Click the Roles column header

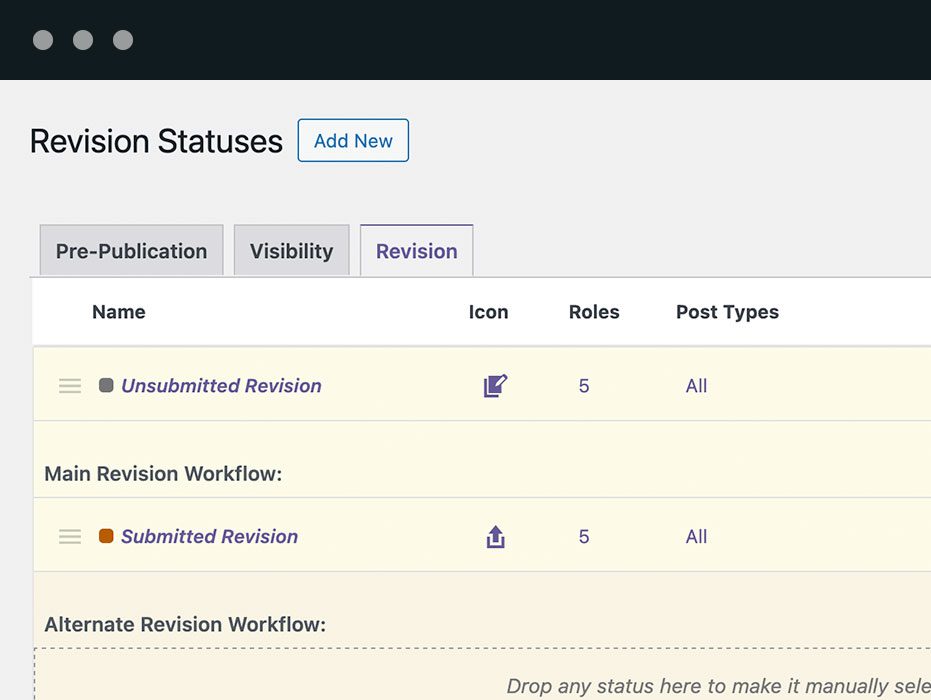tap(594, 312)
